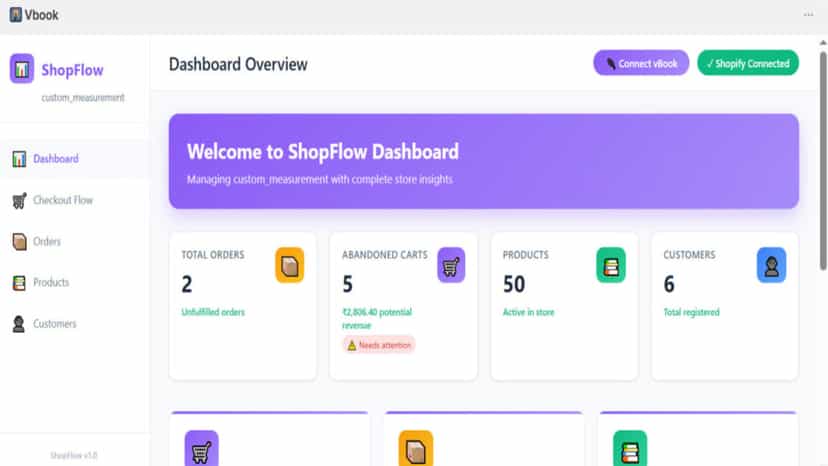
Task: Click the scrollbar up arrow
Action: [x=823, y=43]
